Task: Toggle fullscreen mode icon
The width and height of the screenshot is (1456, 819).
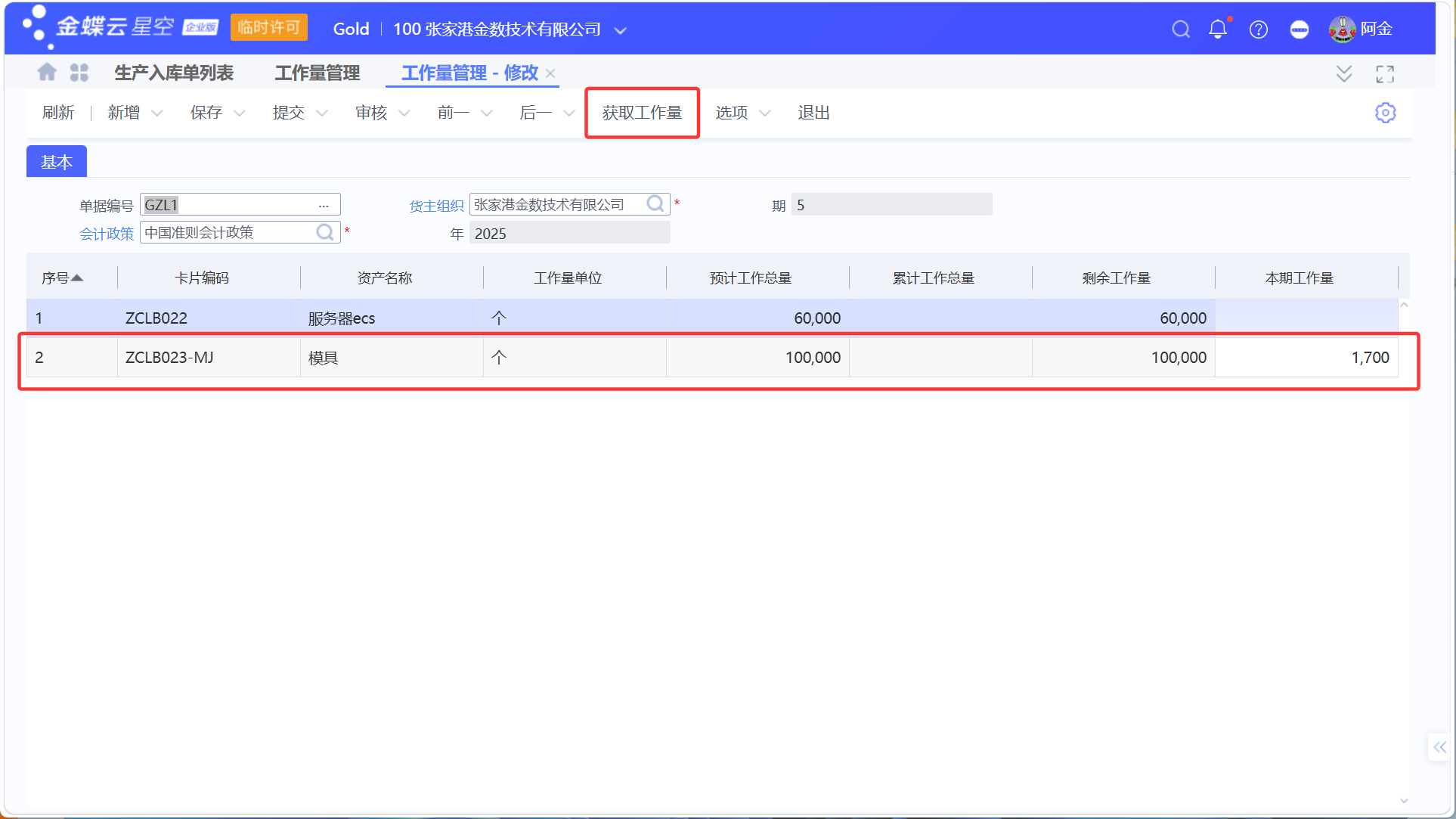Action: [1385, 73]
